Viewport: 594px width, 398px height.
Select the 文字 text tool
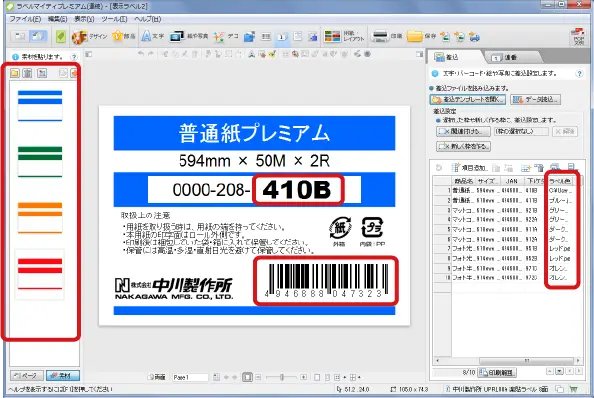[x=152, y=36]
